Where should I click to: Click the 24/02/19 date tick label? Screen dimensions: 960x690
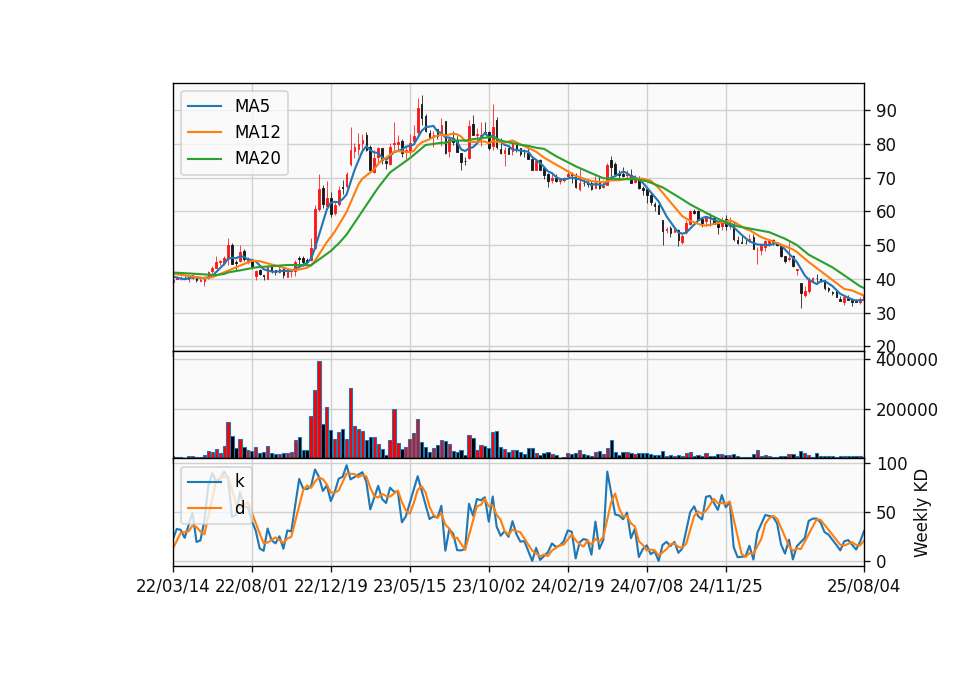(568, 586)
